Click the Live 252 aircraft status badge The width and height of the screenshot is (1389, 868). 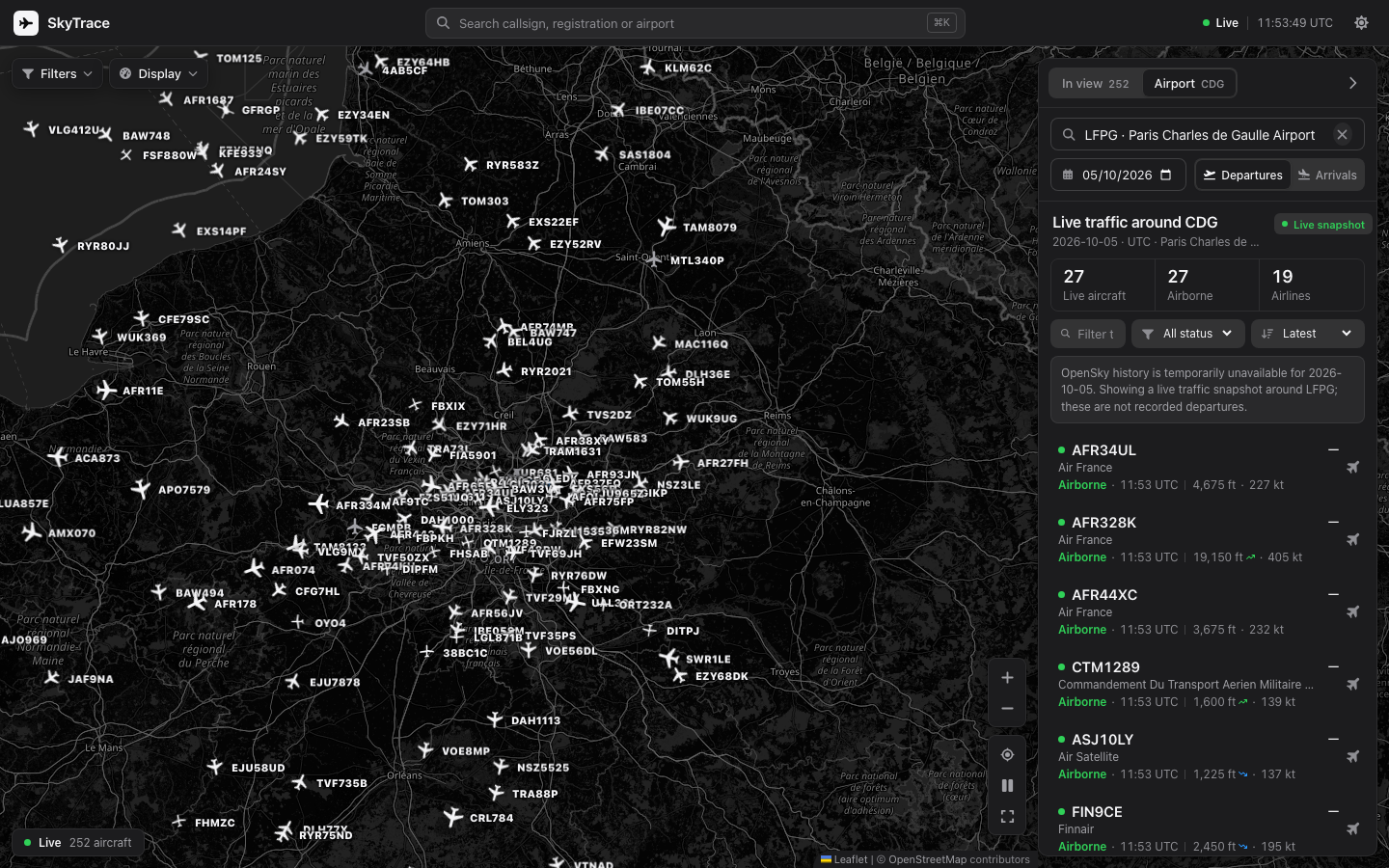tap(78, 842)
